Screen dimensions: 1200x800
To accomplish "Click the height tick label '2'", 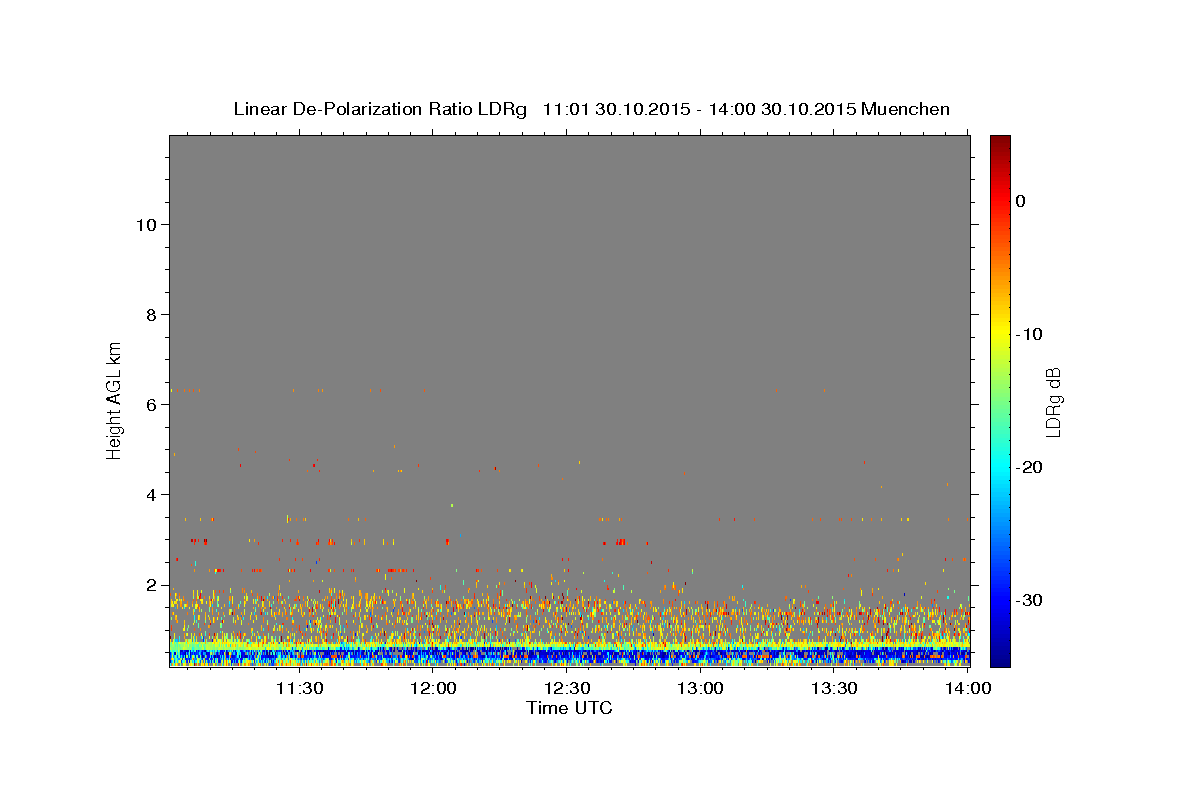I will click(x=149, y=585).
